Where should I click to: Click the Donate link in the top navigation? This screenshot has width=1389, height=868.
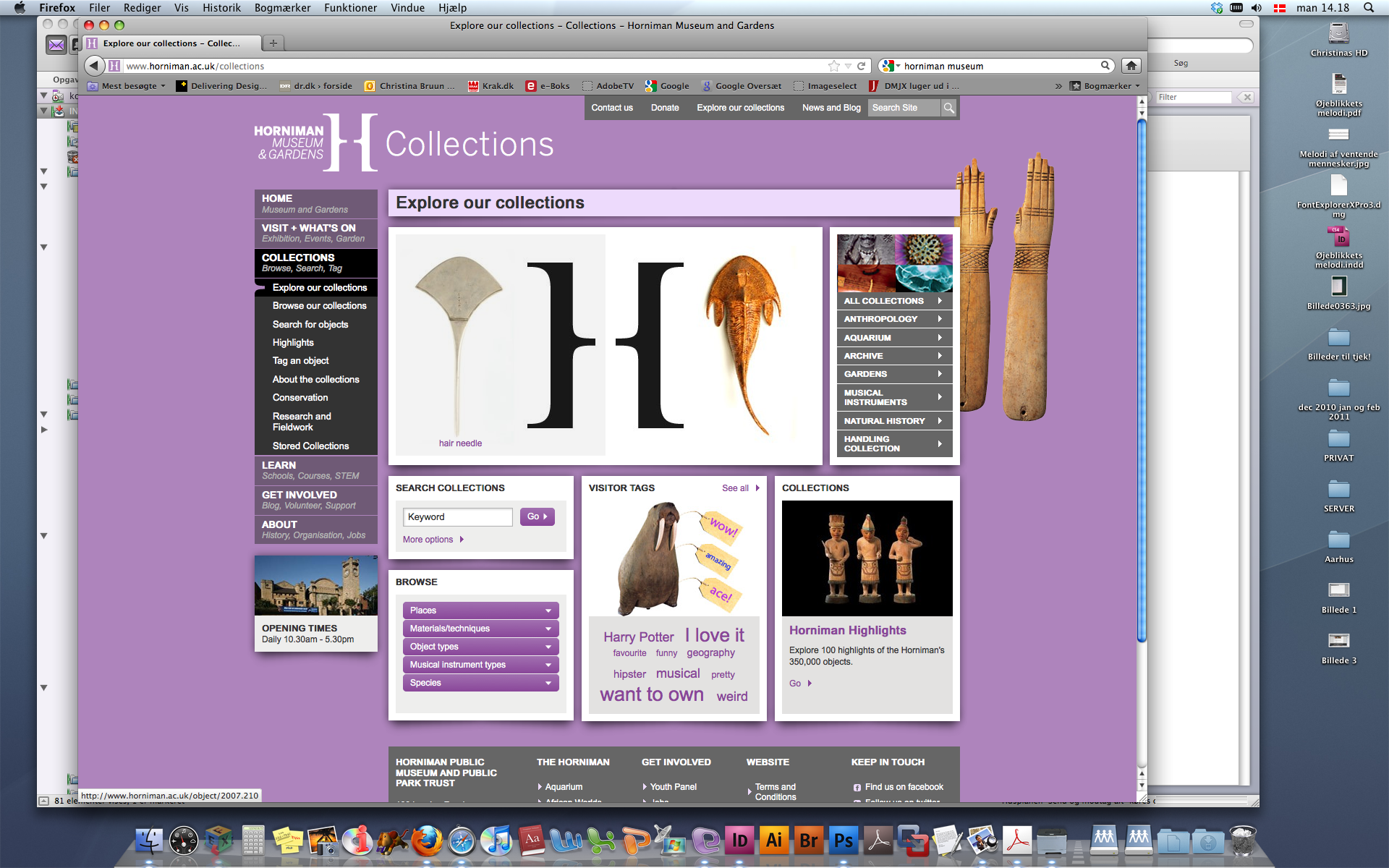[665, 108]
